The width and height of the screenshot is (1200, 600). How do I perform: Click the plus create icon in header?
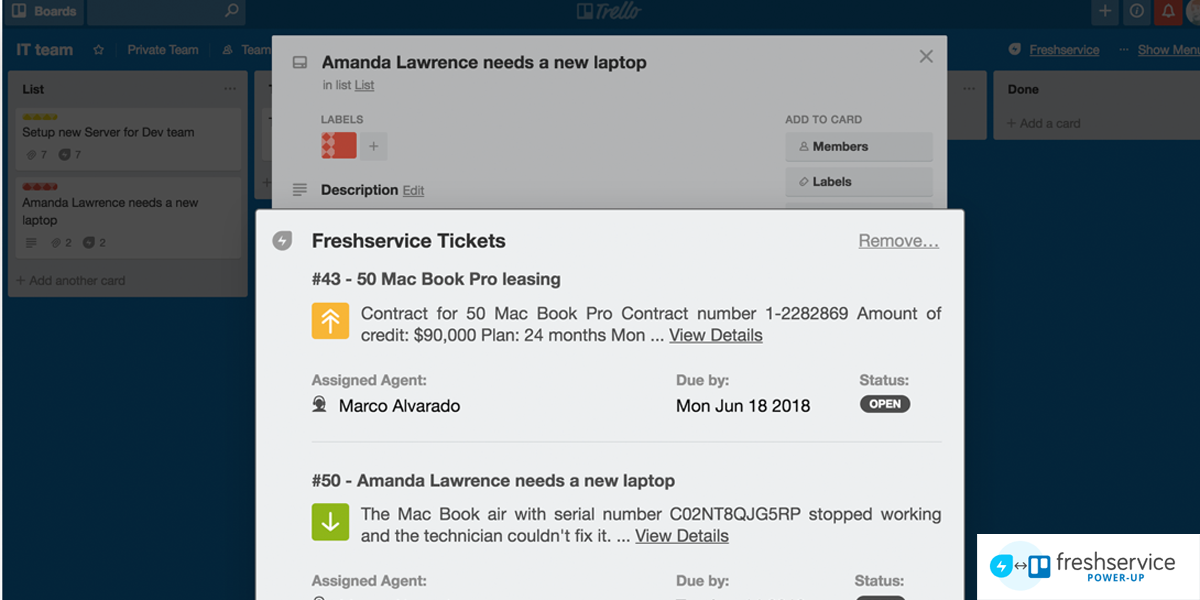(x=1105, y=12)
